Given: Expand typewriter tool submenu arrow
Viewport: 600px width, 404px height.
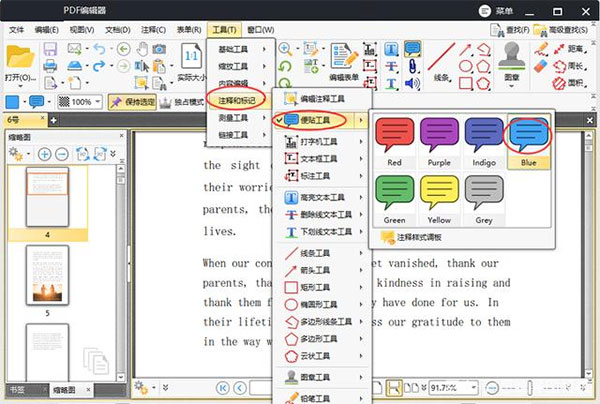Looking at the screenshot, I should [361, 142].
